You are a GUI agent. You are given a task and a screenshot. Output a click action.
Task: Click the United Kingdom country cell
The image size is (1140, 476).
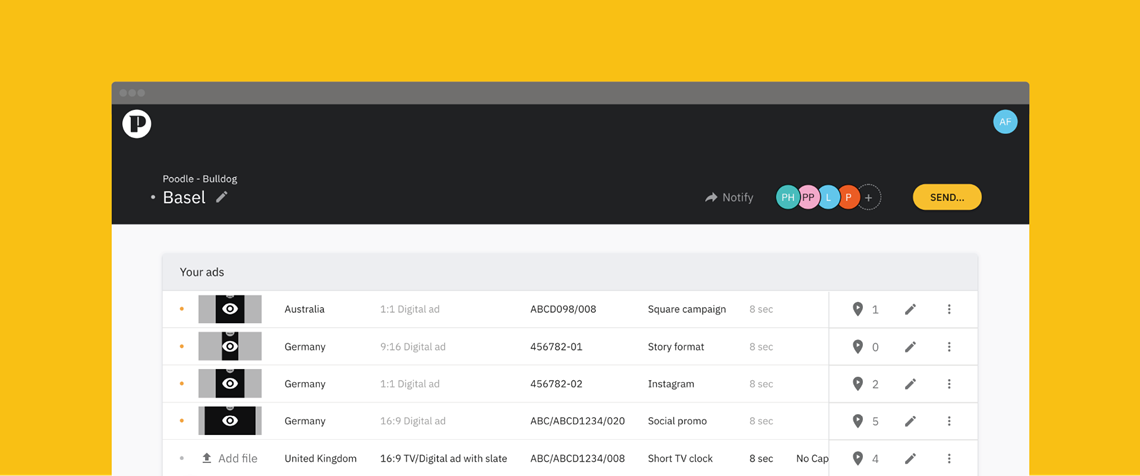[321, 459]
